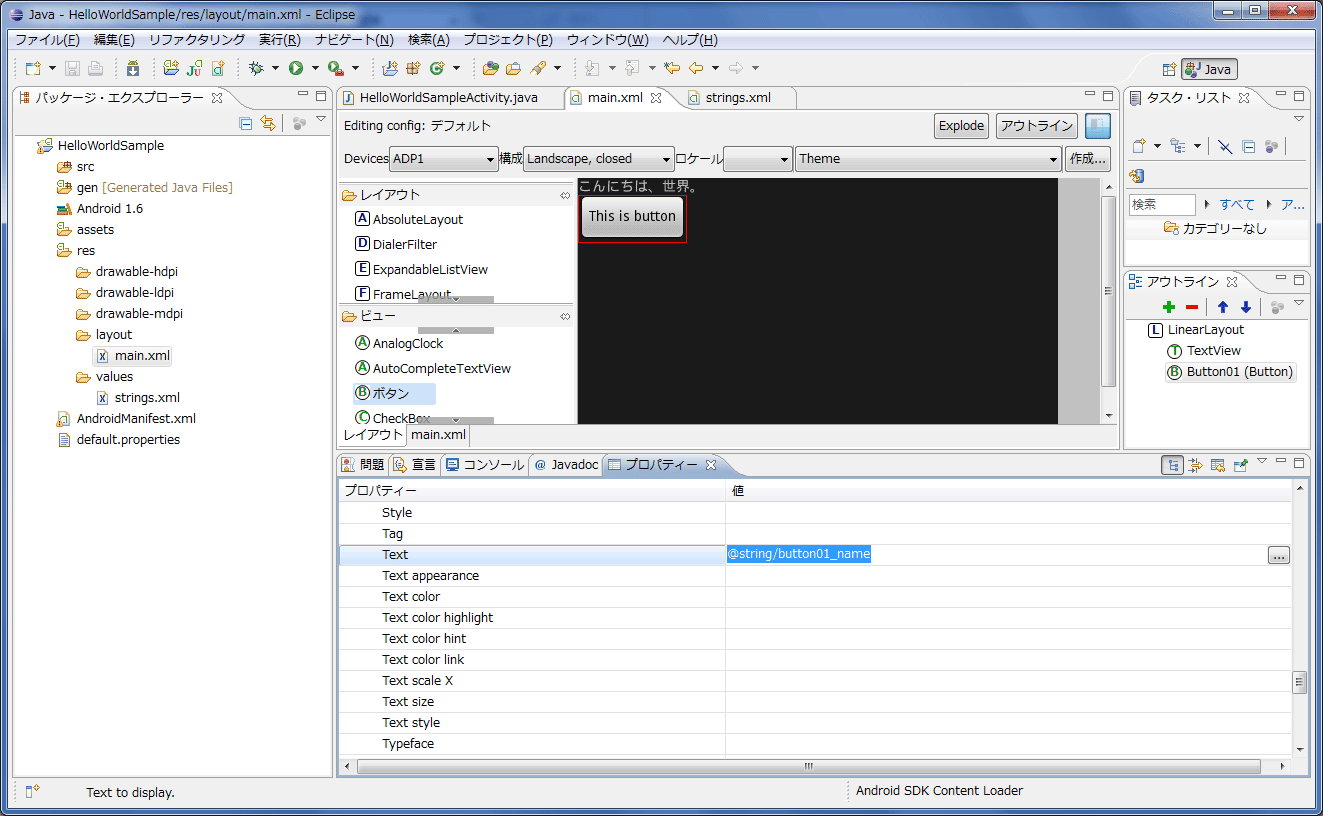Click the Pin to Selection icon in Properties
1323x816 pixels.
tap(1241, 465)
